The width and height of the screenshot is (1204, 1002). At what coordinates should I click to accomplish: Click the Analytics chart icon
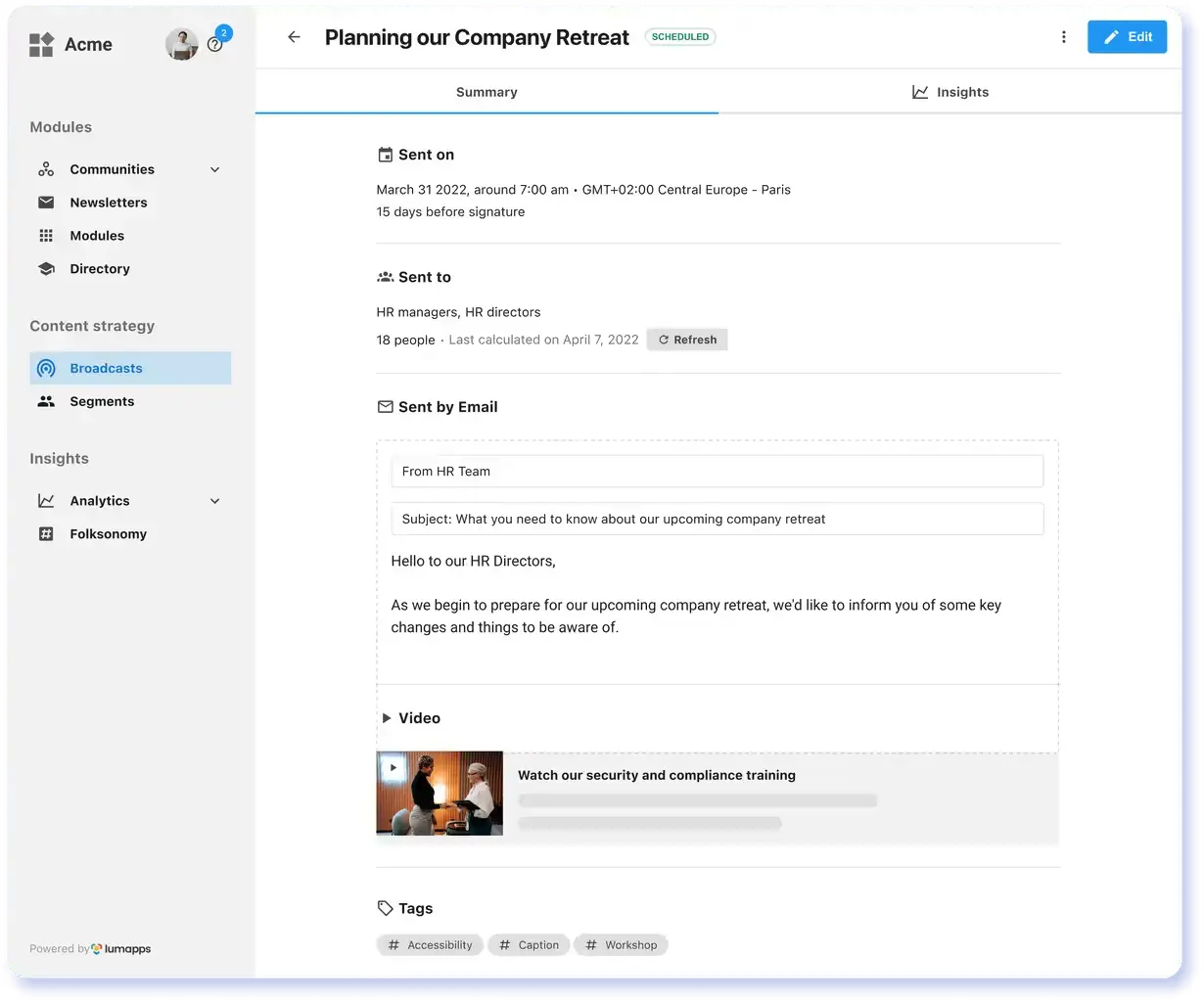click(x=46, y=501)
